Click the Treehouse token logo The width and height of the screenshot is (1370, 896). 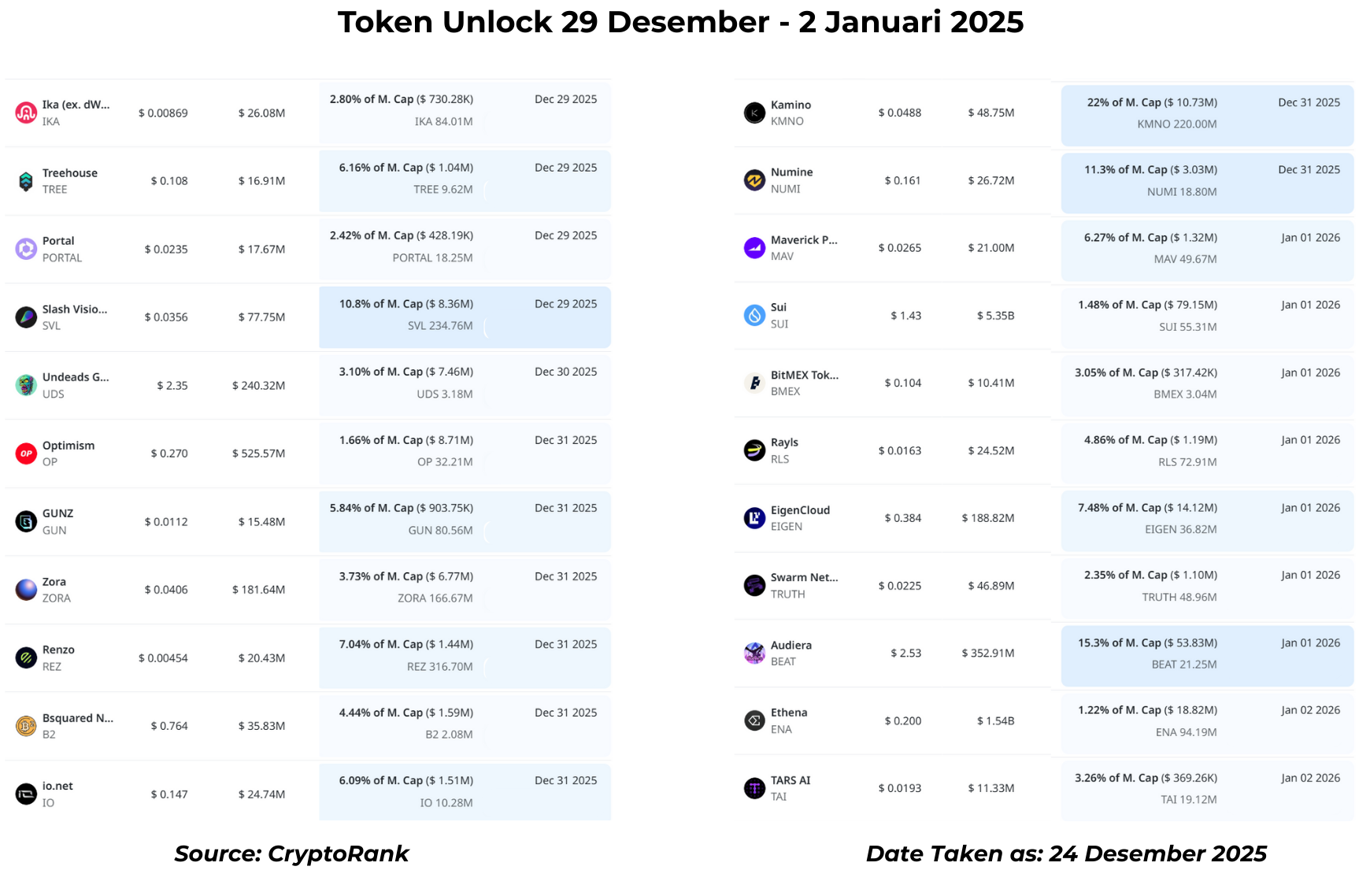26,181
